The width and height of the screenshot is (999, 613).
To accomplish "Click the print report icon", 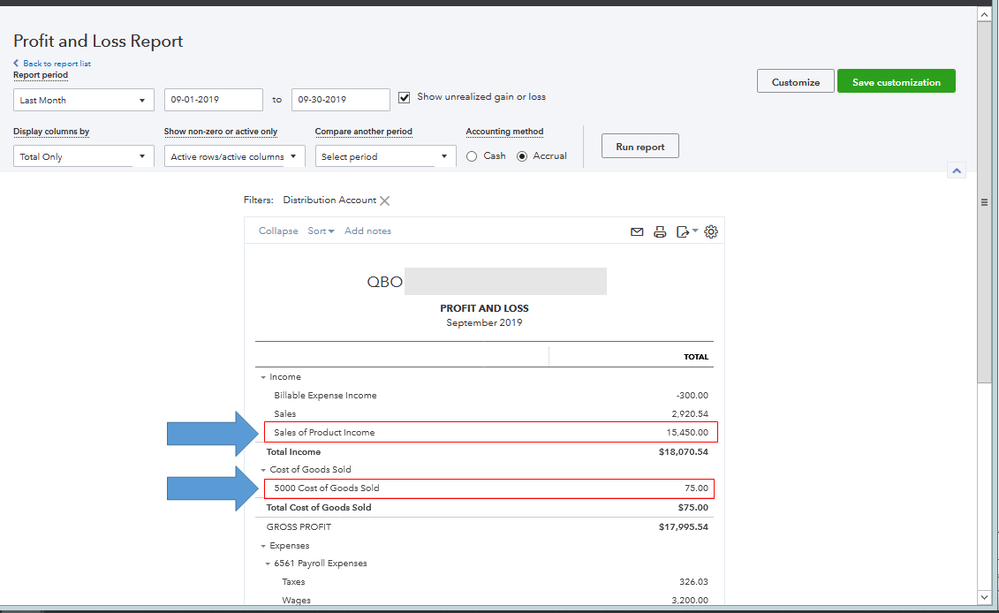I will point(659,231).
